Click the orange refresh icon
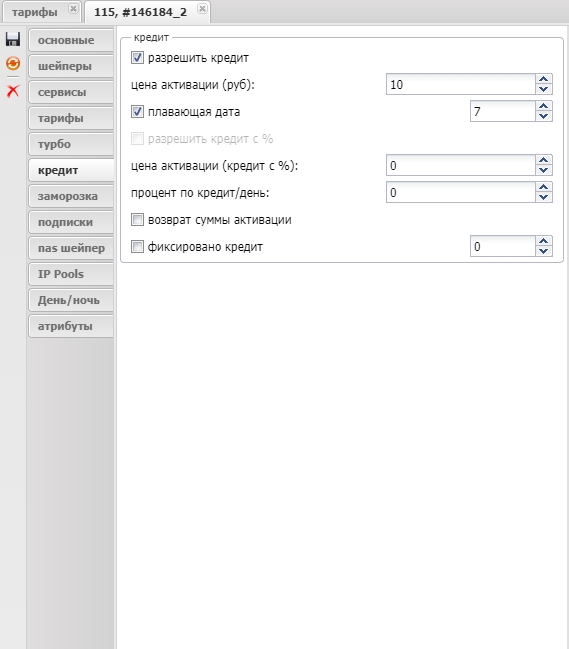The height and width of the screenshot is (649, 569). (x=13, y=63)
